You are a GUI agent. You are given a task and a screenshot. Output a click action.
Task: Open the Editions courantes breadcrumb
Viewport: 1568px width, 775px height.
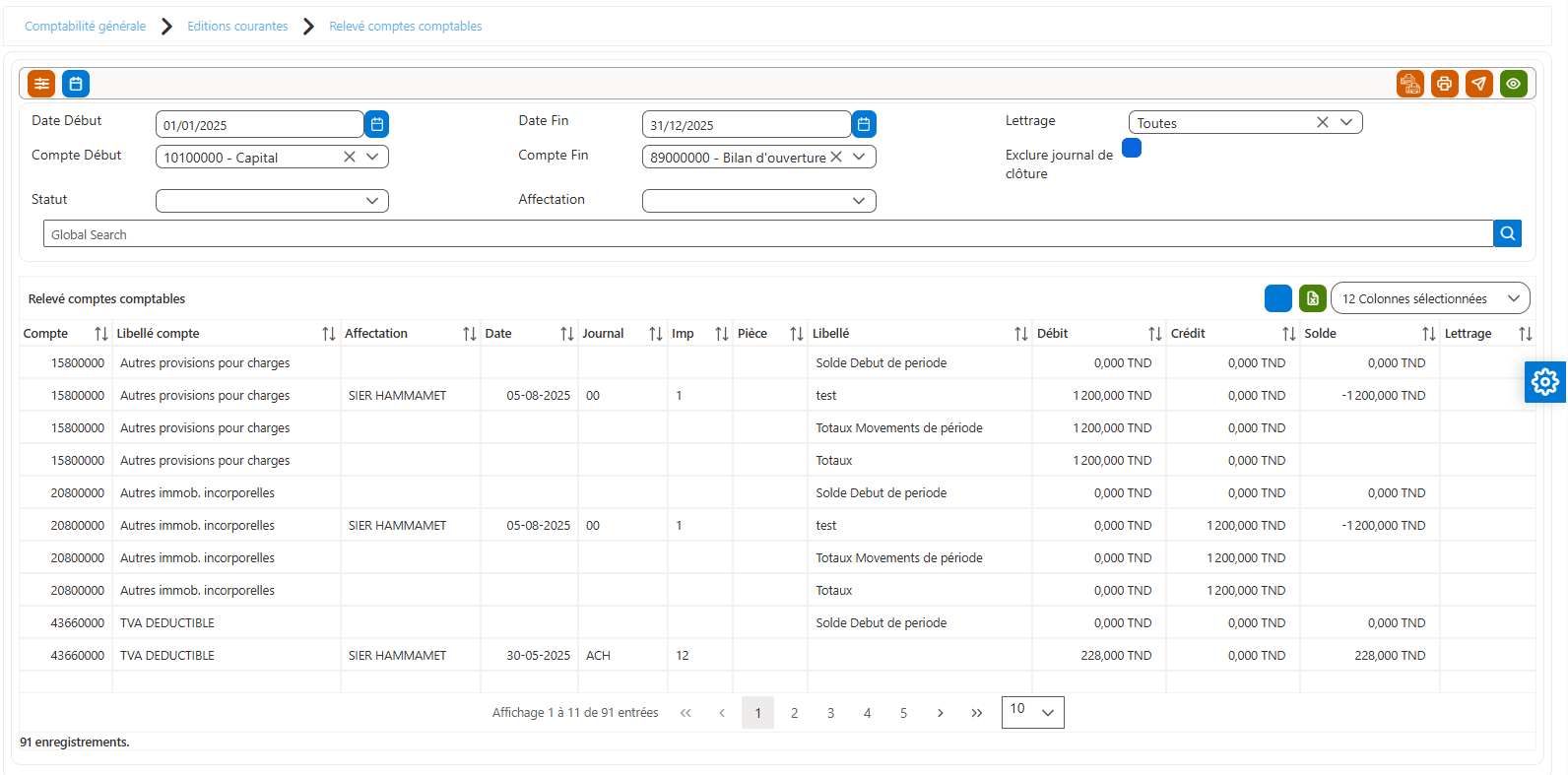point(237,27)
